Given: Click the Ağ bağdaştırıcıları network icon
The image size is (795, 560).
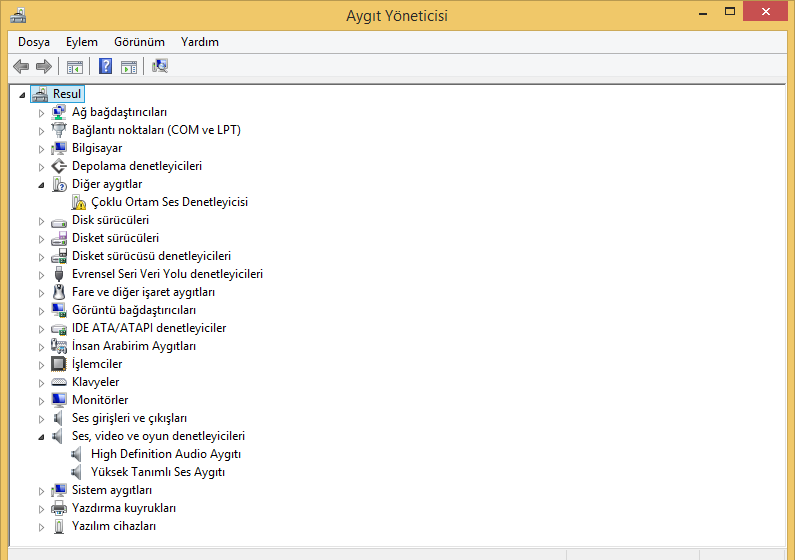Looking at the screenshot, I should coord(59,112).
